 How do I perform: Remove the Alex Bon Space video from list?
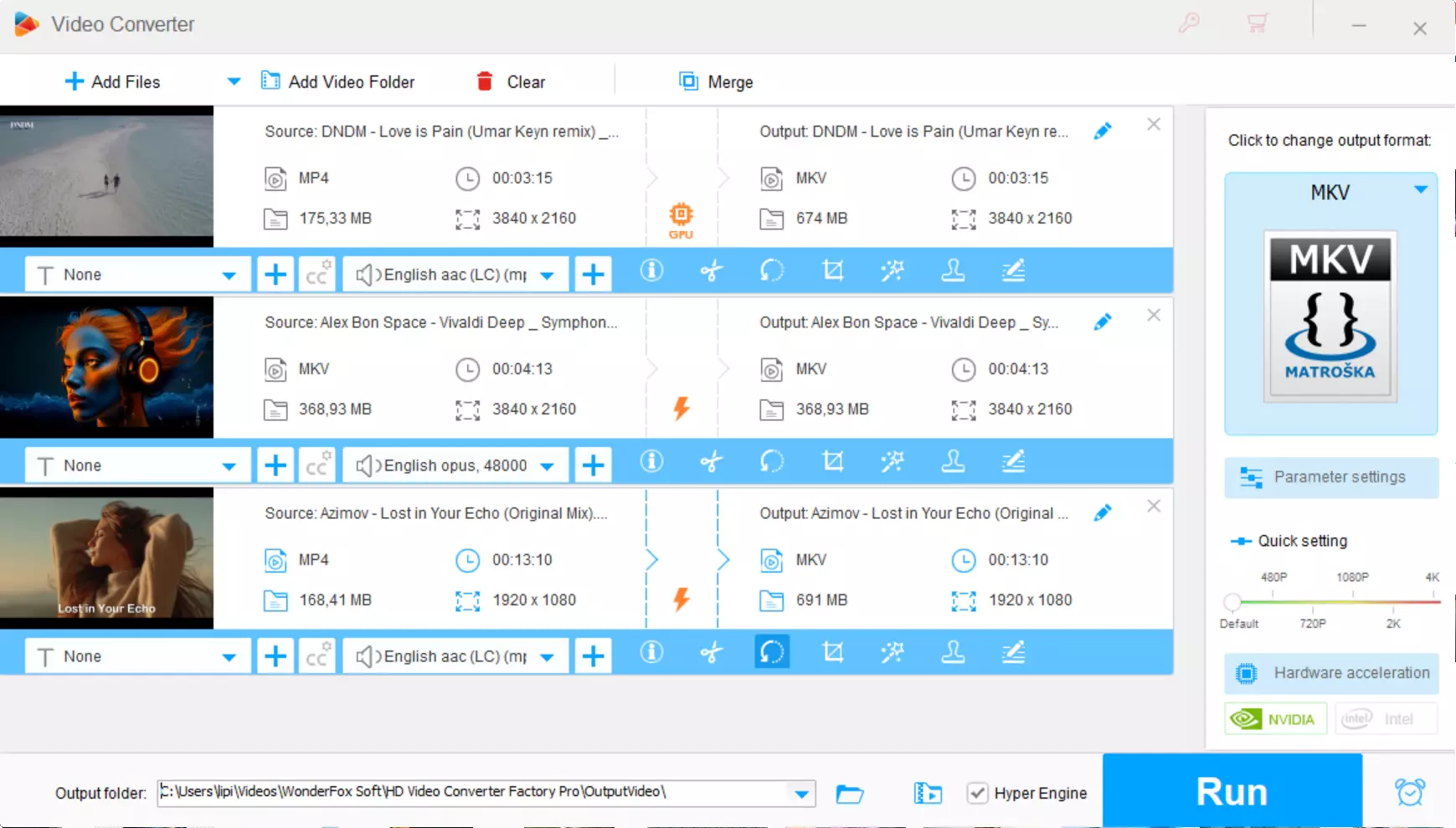(x=1154, y=315)
